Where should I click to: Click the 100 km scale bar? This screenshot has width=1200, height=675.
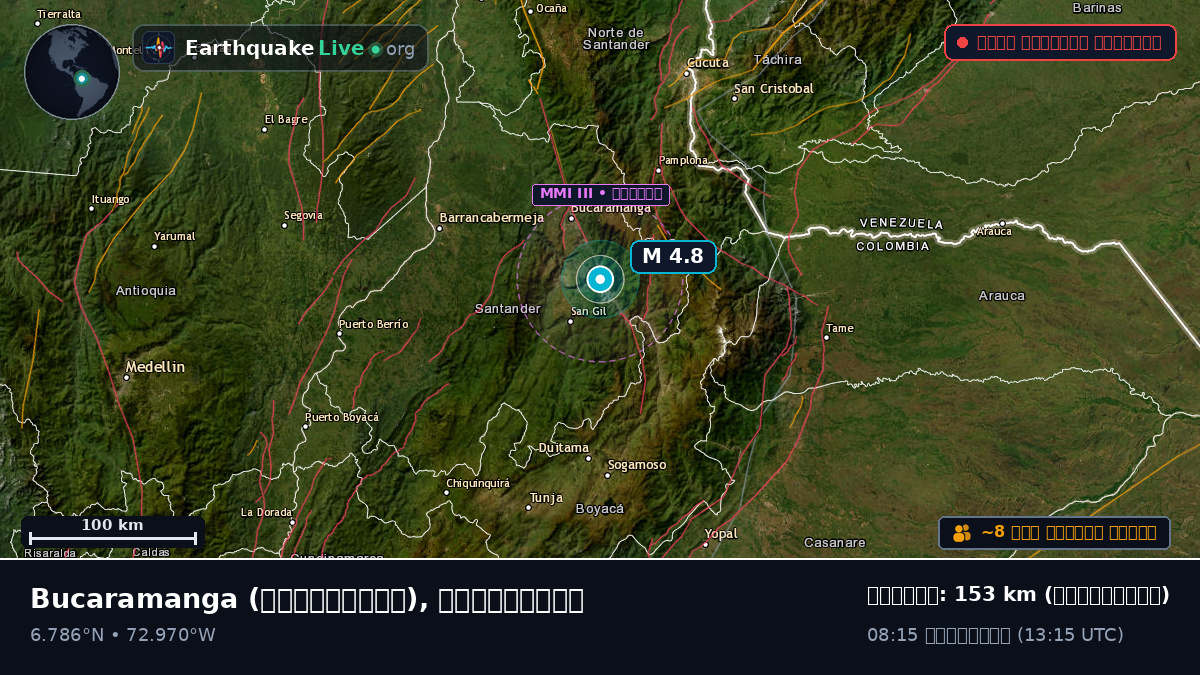click(112, 532)
